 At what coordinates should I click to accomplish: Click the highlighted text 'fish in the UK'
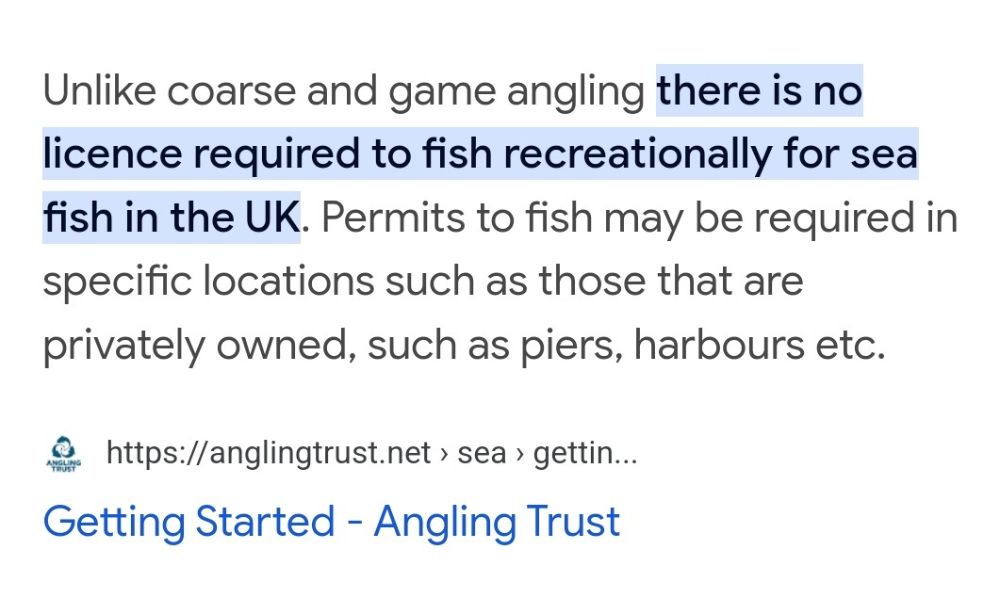point(171,218)
